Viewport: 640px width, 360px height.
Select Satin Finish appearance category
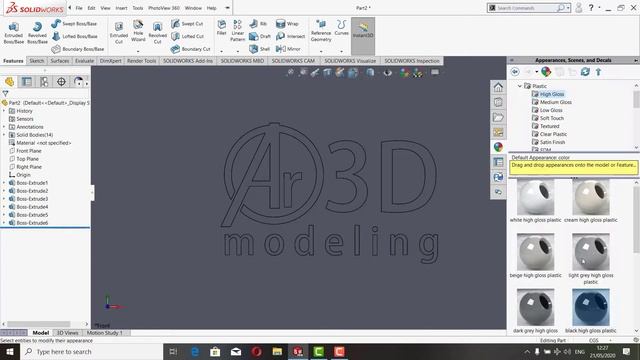[552, 142]
